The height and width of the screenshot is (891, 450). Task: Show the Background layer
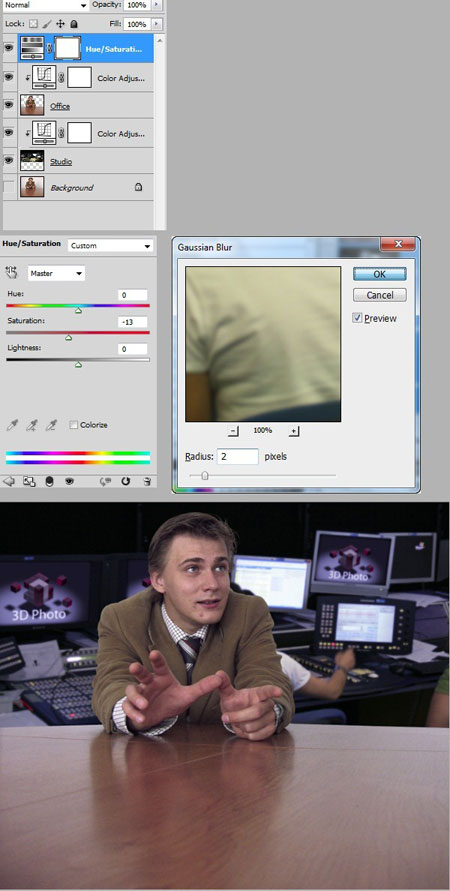[x=9, y=187]
